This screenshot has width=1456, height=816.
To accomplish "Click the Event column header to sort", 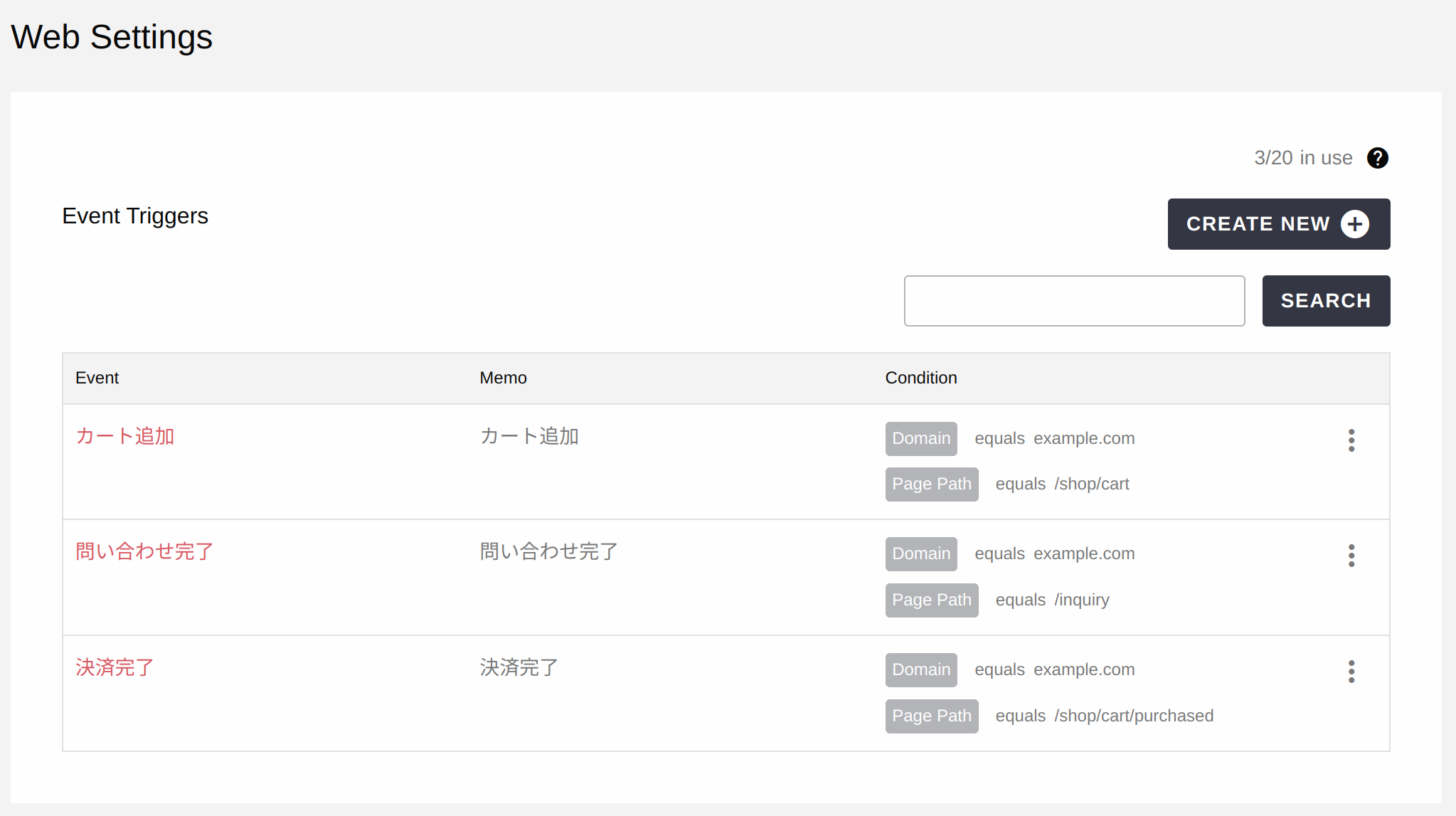I will 98,378.
